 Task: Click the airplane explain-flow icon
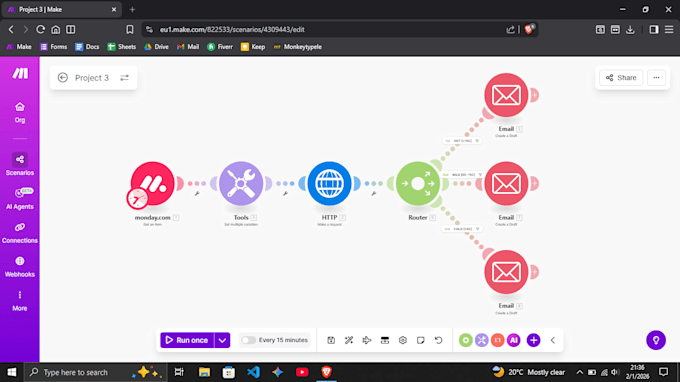click(x=367, y=340)
